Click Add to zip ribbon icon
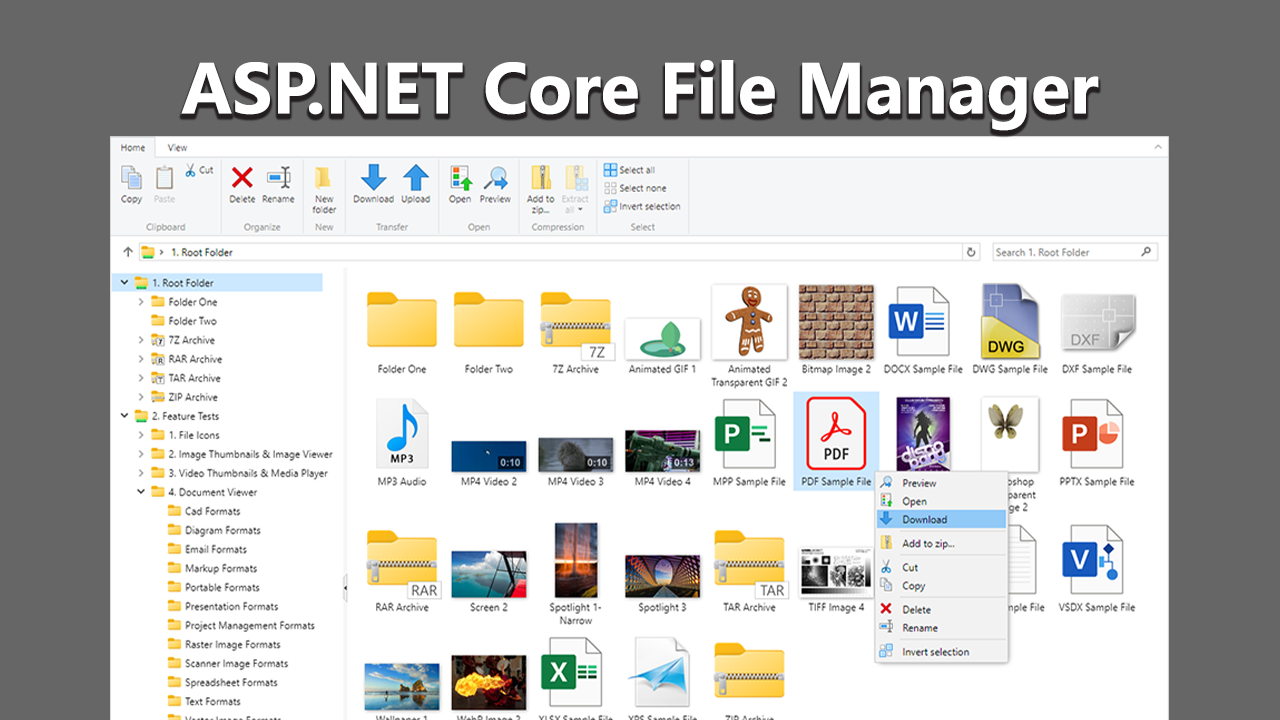 [x=541, y=178]
